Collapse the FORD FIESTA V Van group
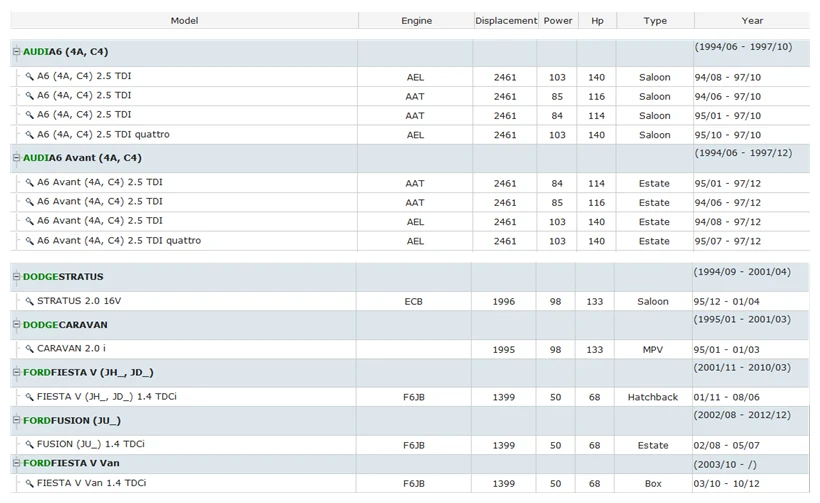 click(x=16, y=463)
